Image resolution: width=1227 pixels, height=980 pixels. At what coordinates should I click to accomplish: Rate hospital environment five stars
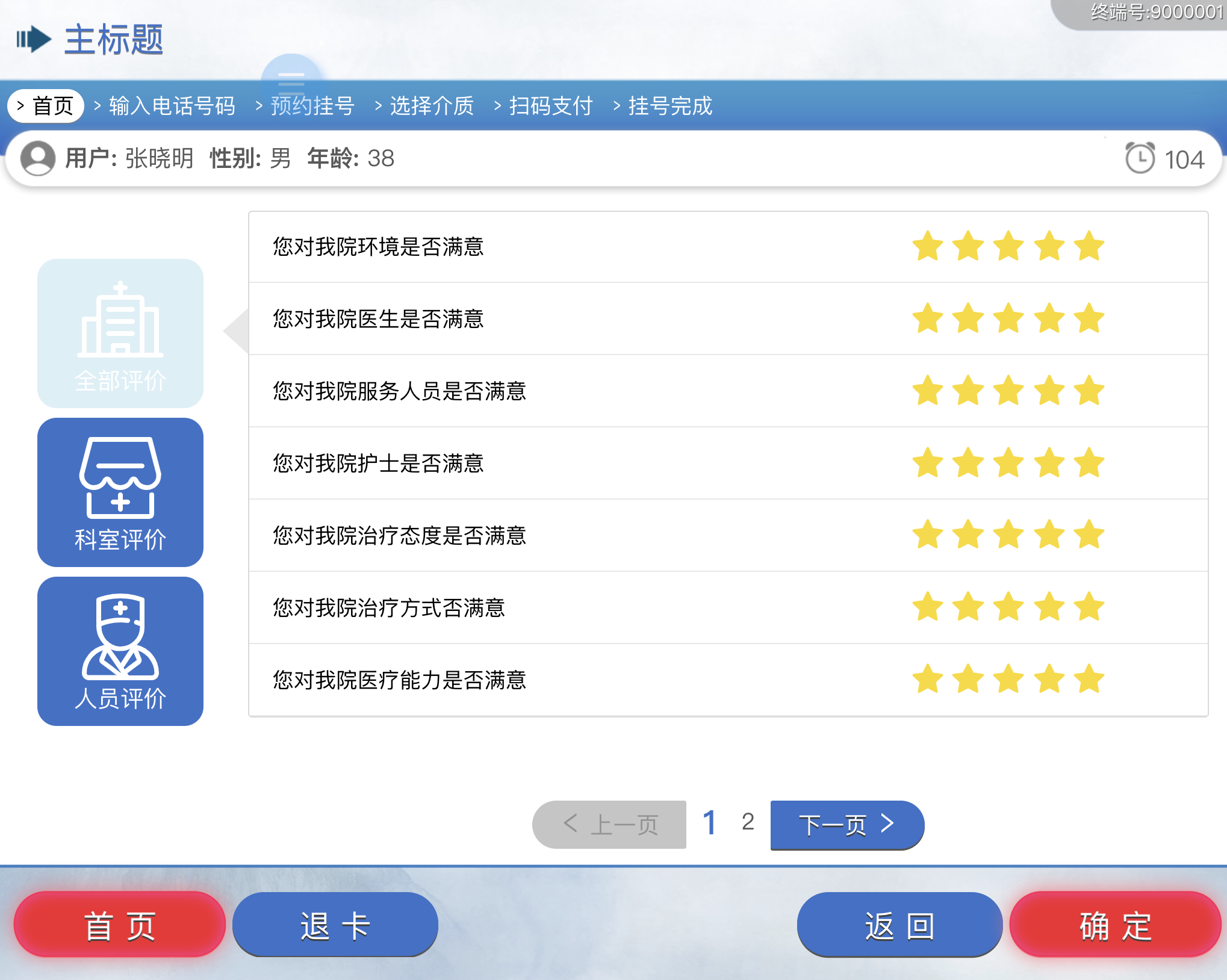pyautogui.click(x=1089, y=246)
